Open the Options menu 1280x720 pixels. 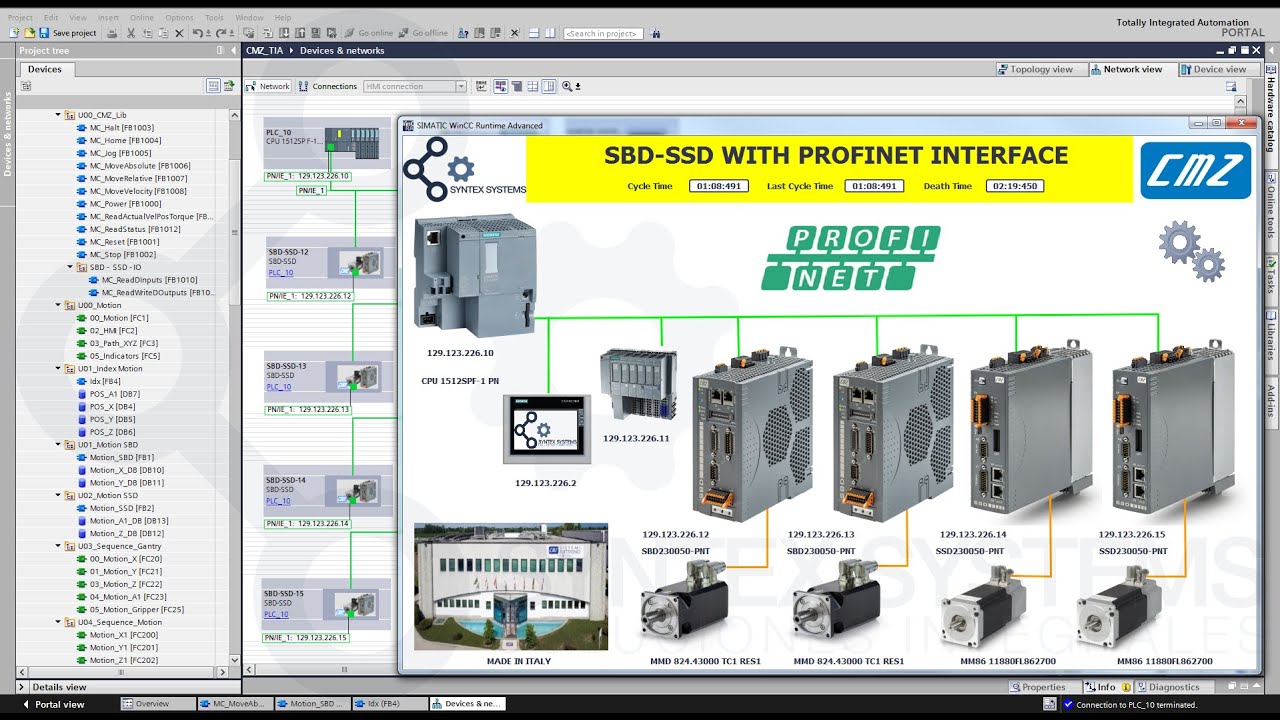[x=180, y=17]
